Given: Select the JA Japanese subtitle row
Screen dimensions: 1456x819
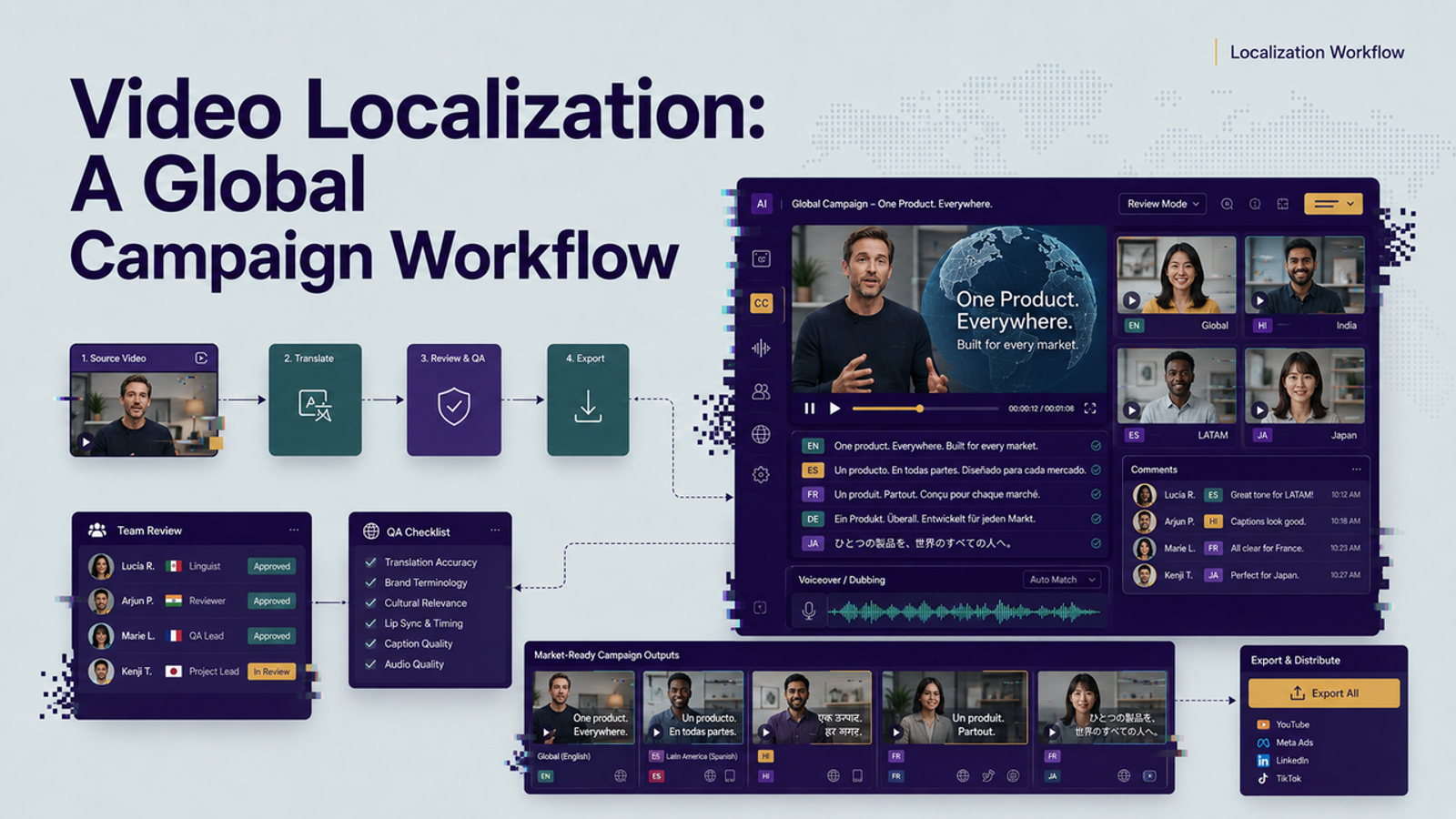Looking at the screenshot, I should tap(951, 543).
